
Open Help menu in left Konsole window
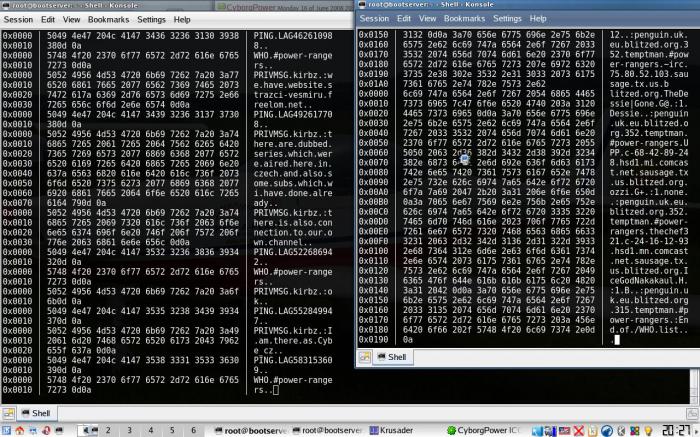click(x=182, y=20)
